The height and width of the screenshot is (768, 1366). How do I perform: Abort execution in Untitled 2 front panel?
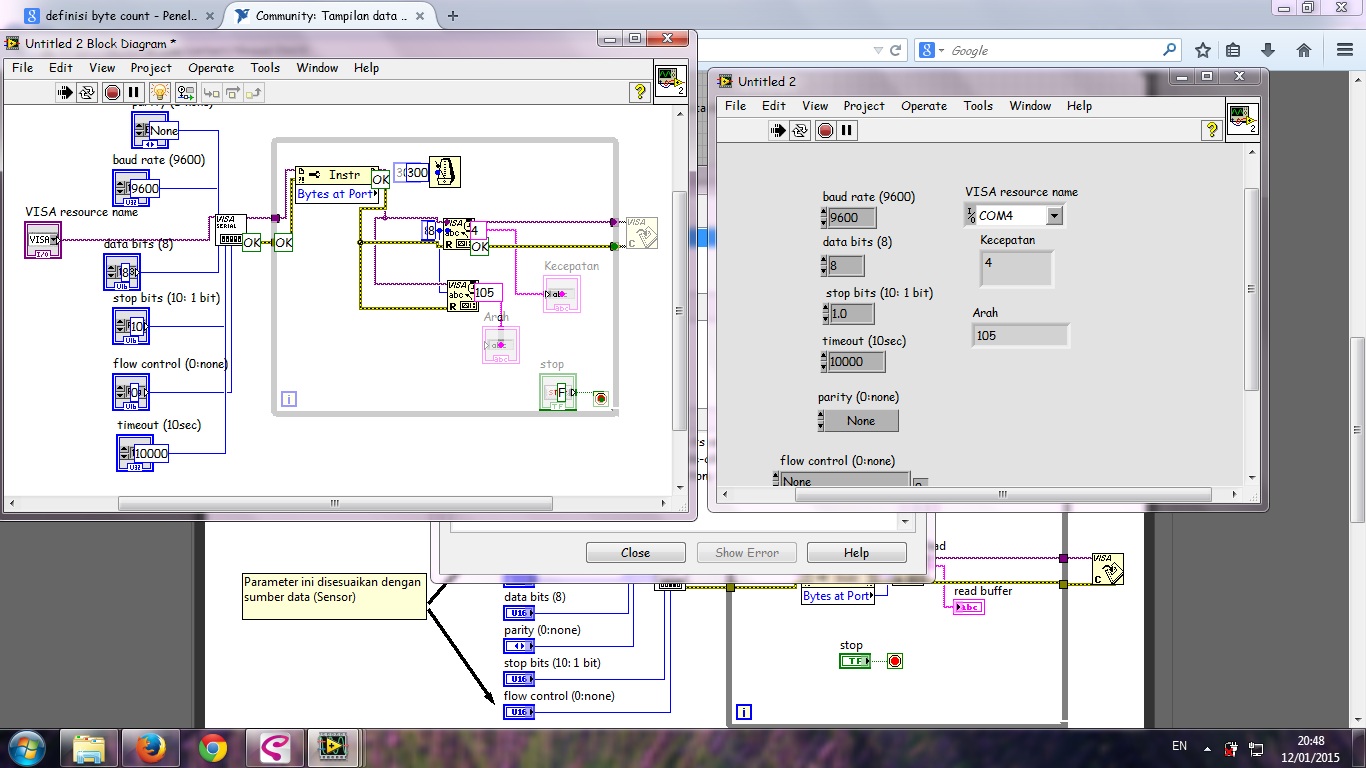pos(825,130)
